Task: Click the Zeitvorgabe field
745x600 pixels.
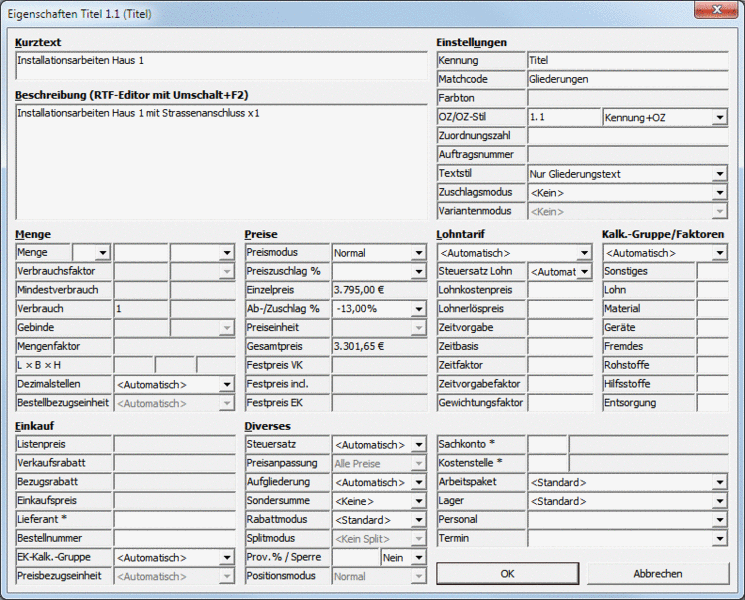Action: click(560, 327)
